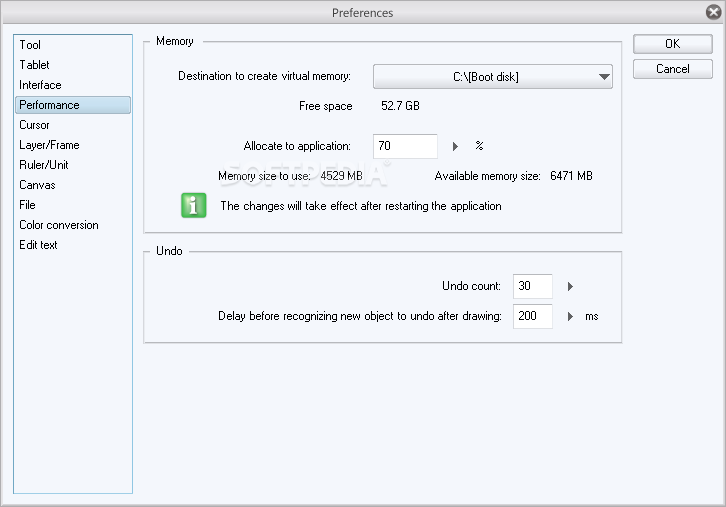Click Available memory size 6471 MB value
726x507 pixels.
tap(571, 176)
